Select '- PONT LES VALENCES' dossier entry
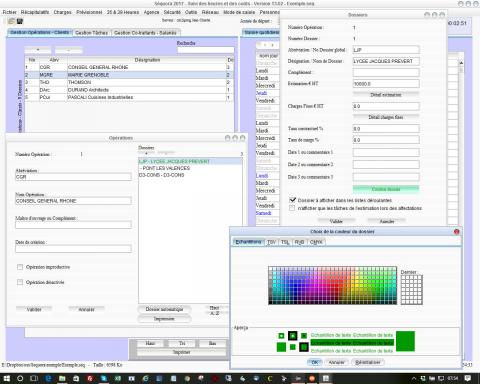Viewport: 480px width, 384px height. click(x=190, y=168)
